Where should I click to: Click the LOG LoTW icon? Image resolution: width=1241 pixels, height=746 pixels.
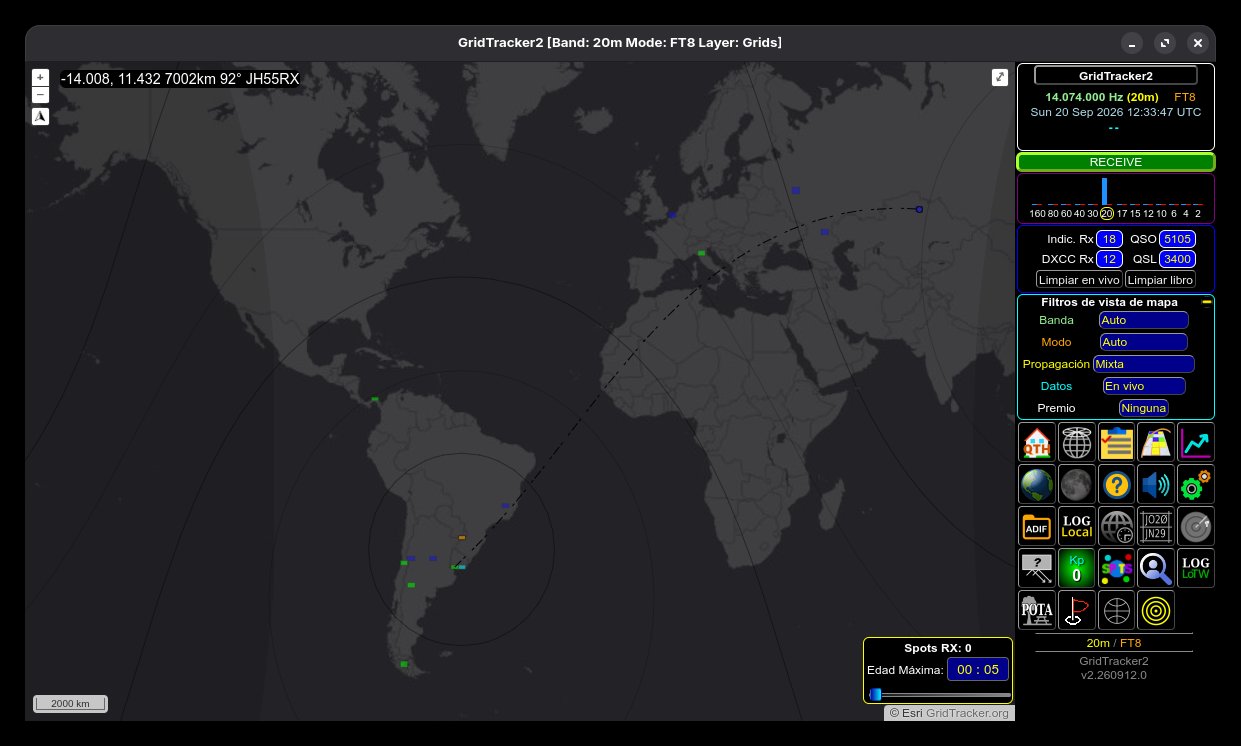click(x=1196, y=568)
